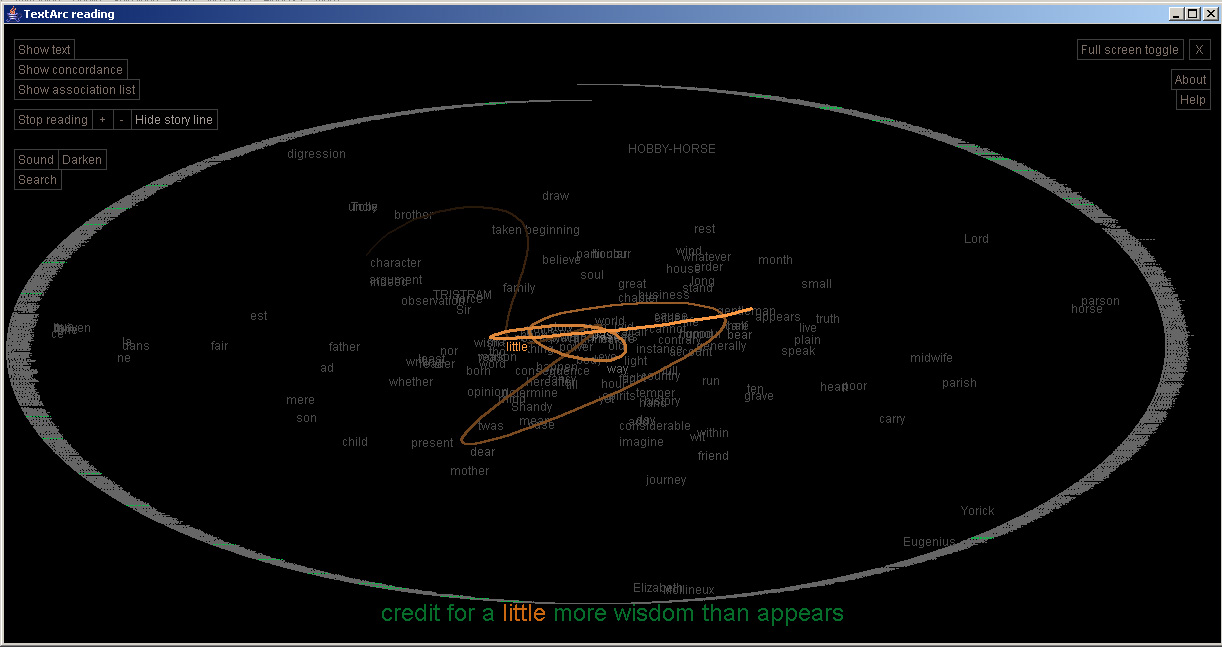The width and height of the screenshot is (1222, 647).
Task: Toggle full screen mode
Action: click(x=1130, y=50)
